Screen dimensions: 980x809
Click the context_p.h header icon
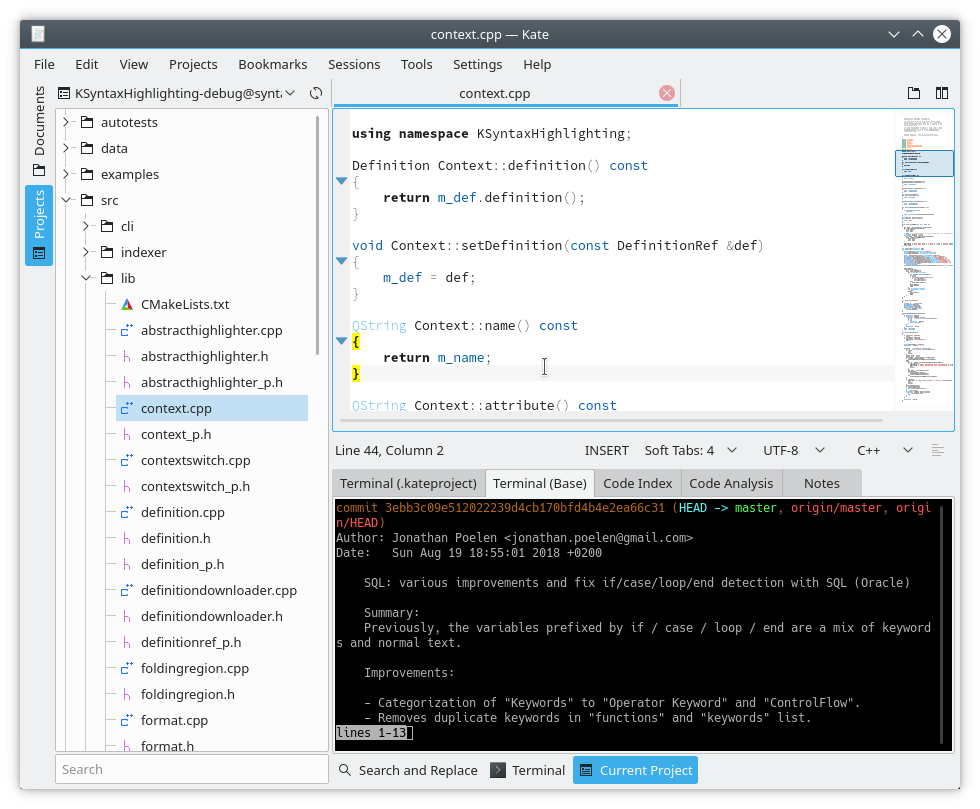click(127, 435)
